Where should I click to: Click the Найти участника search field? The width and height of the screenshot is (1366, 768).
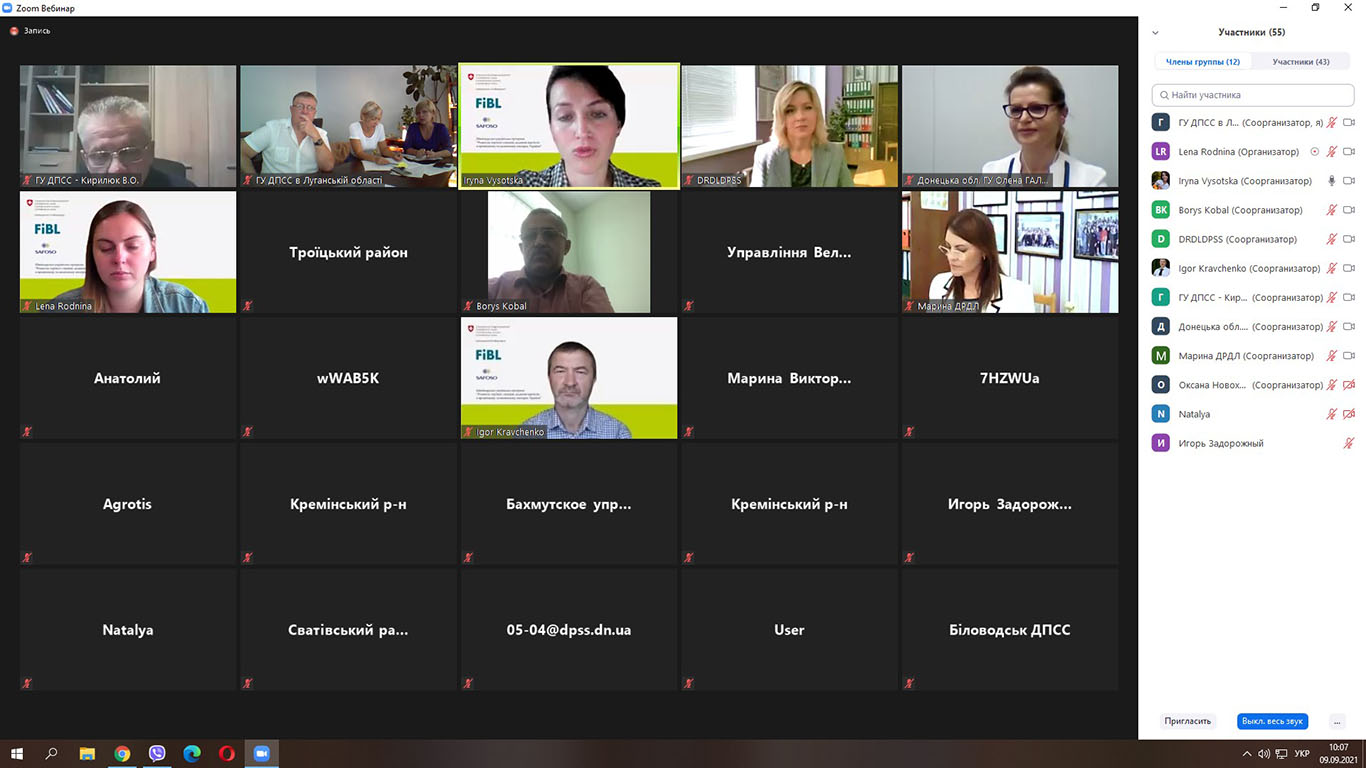(x=1252, y=95)
